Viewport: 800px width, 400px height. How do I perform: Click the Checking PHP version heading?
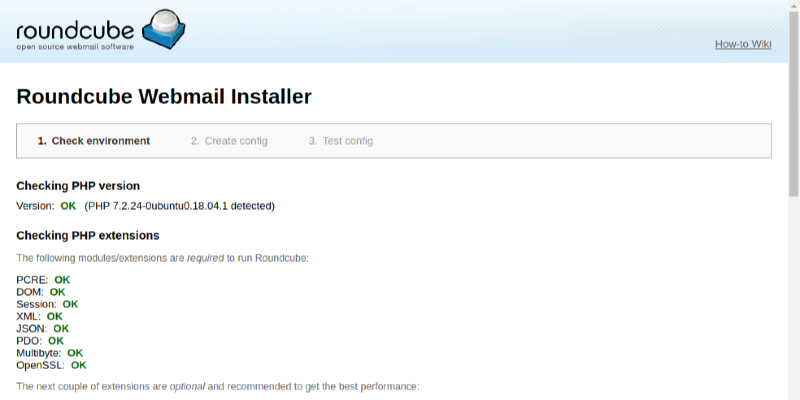tap(78, 186)
